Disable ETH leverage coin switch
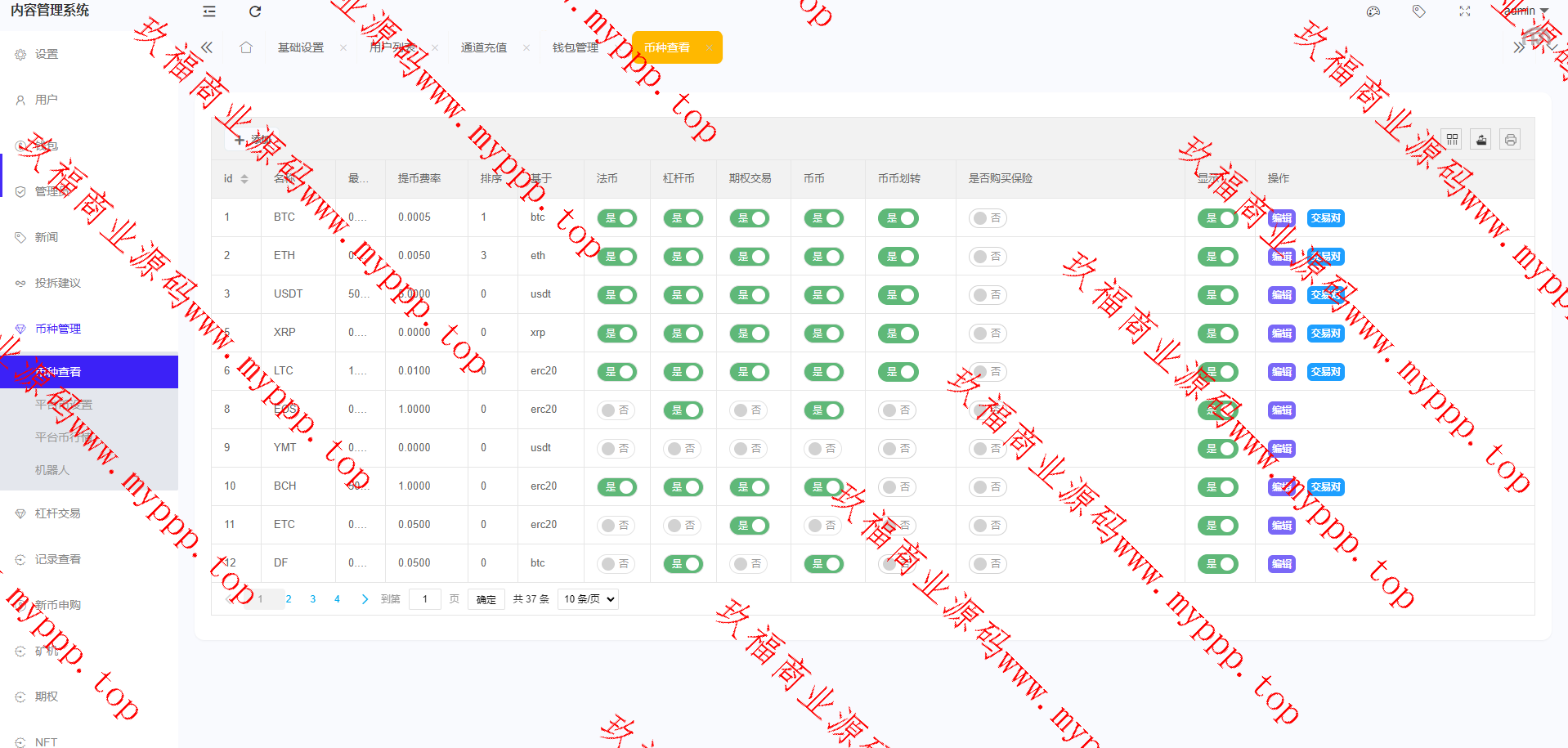The image size is (1568, 748). tap(683, 257)
